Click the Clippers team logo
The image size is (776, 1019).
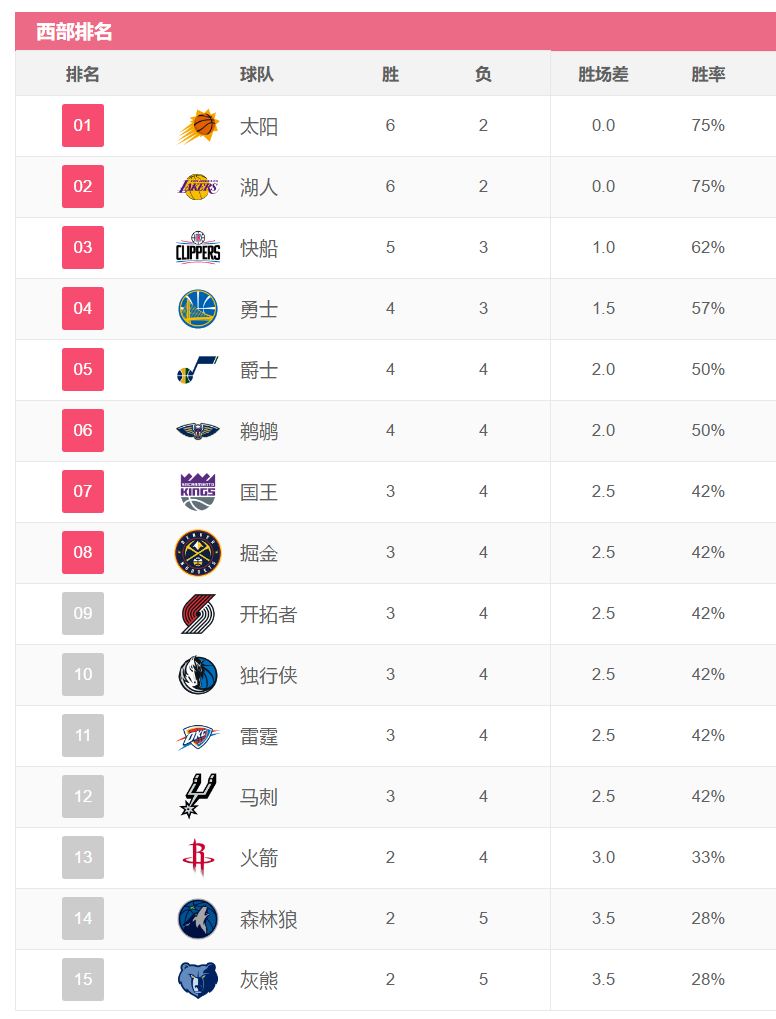click(x=198, y=248)
